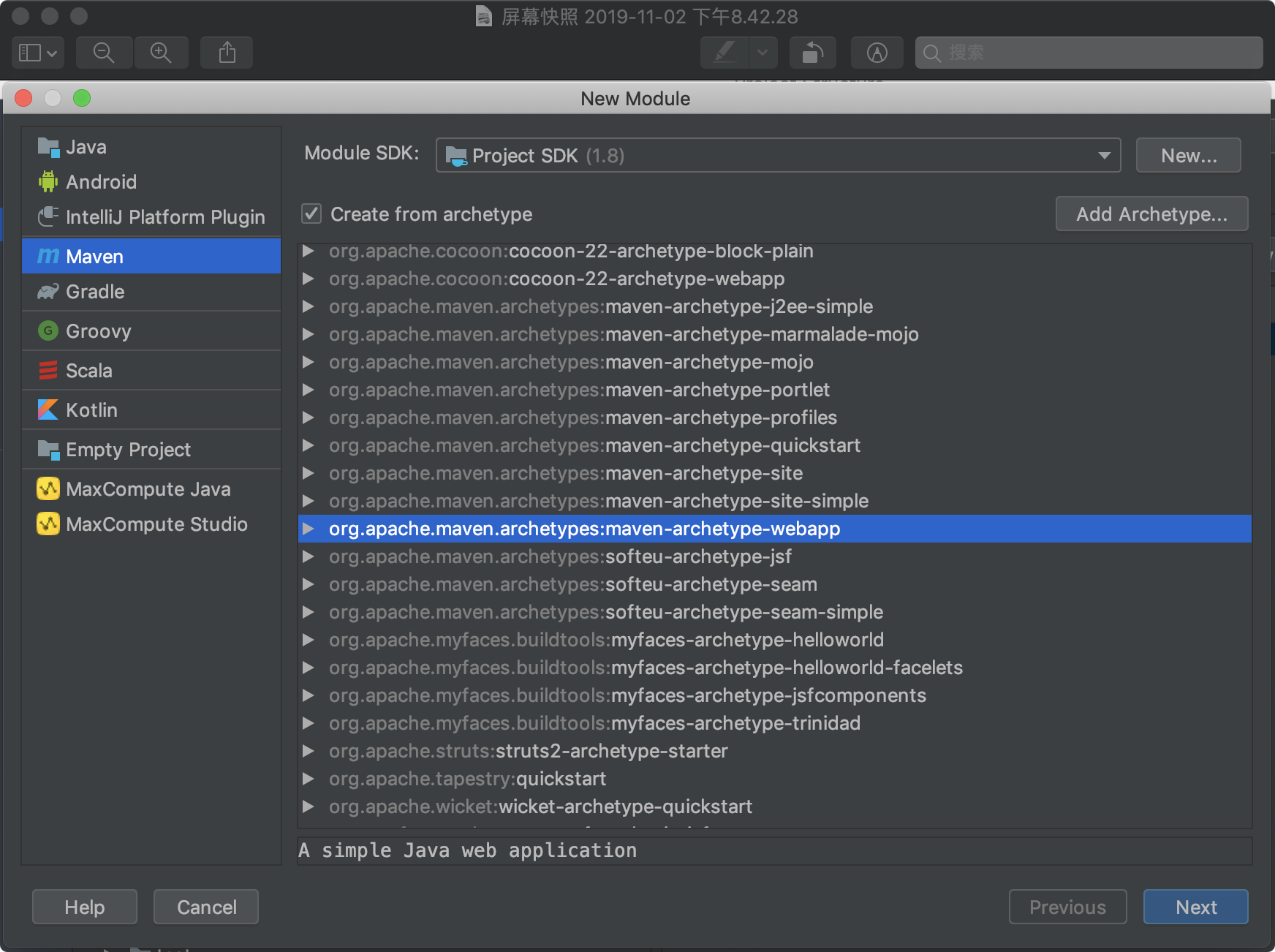This screenshot has height=952, width=1275.
Task: Expand maven-archetype-marmalade-mojo node
Action: click(309, 334)
